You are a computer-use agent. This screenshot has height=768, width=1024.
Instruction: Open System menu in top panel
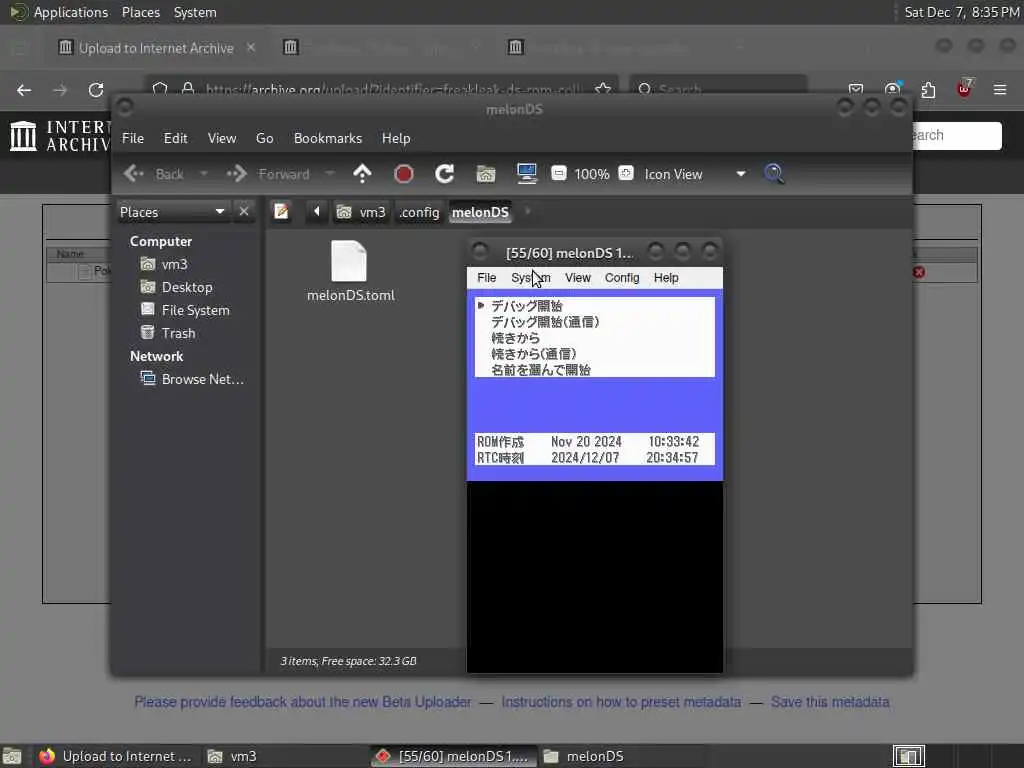pyautogui.click(x=195, y=12)
